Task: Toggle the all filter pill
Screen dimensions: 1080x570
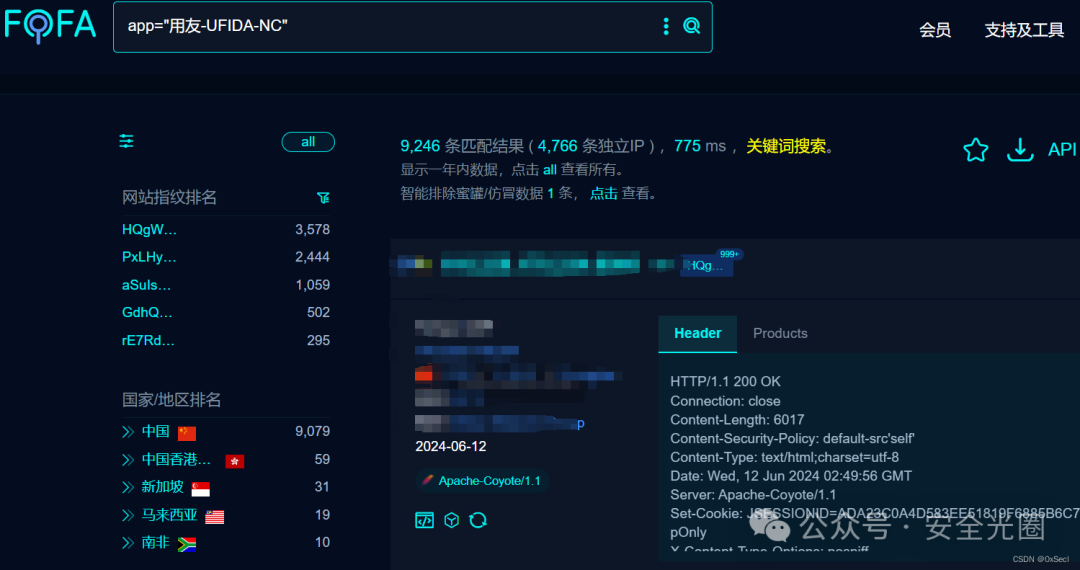Action: coord(308,142)
